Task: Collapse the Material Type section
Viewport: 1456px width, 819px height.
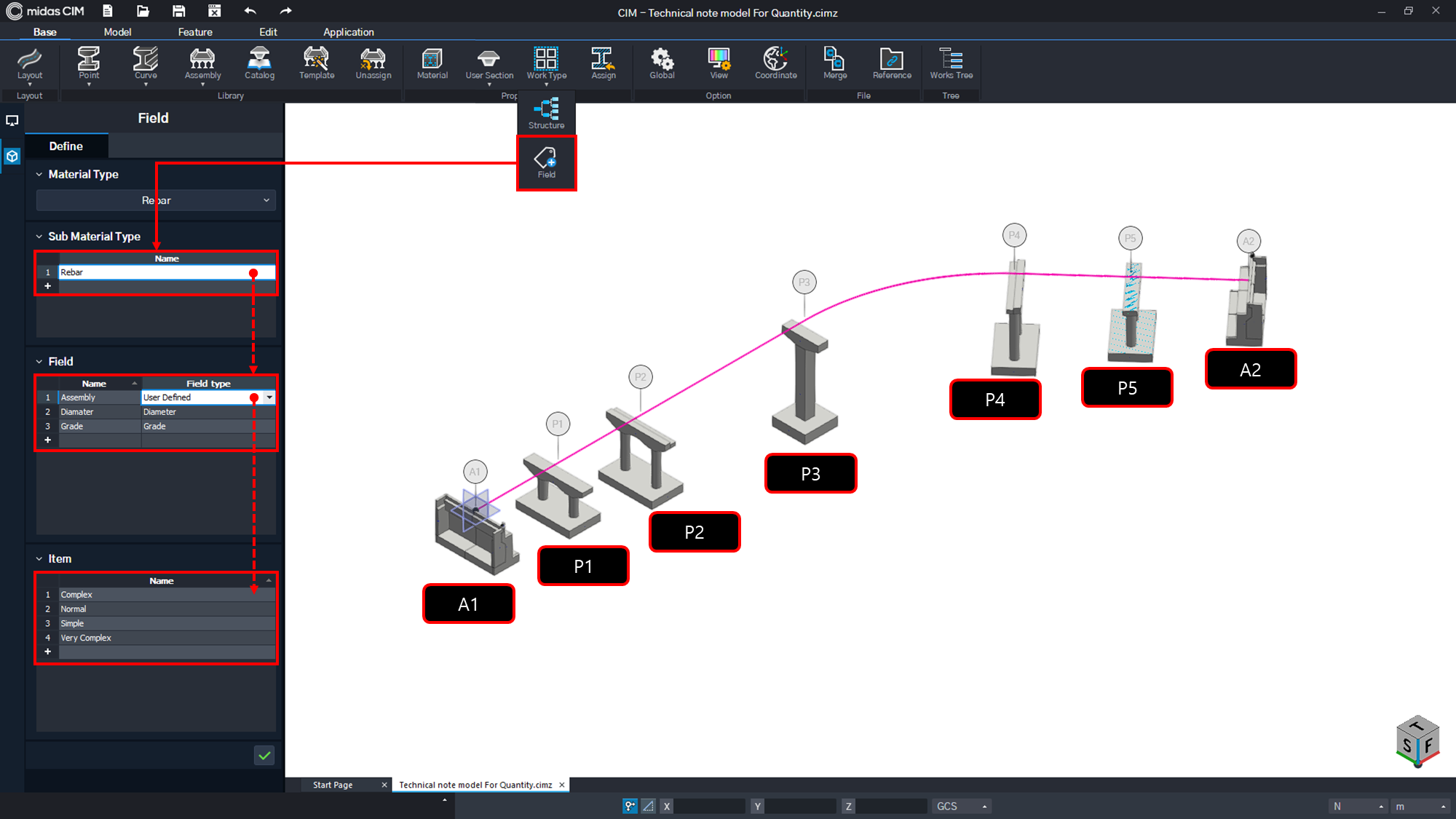Action: [39, 175]
